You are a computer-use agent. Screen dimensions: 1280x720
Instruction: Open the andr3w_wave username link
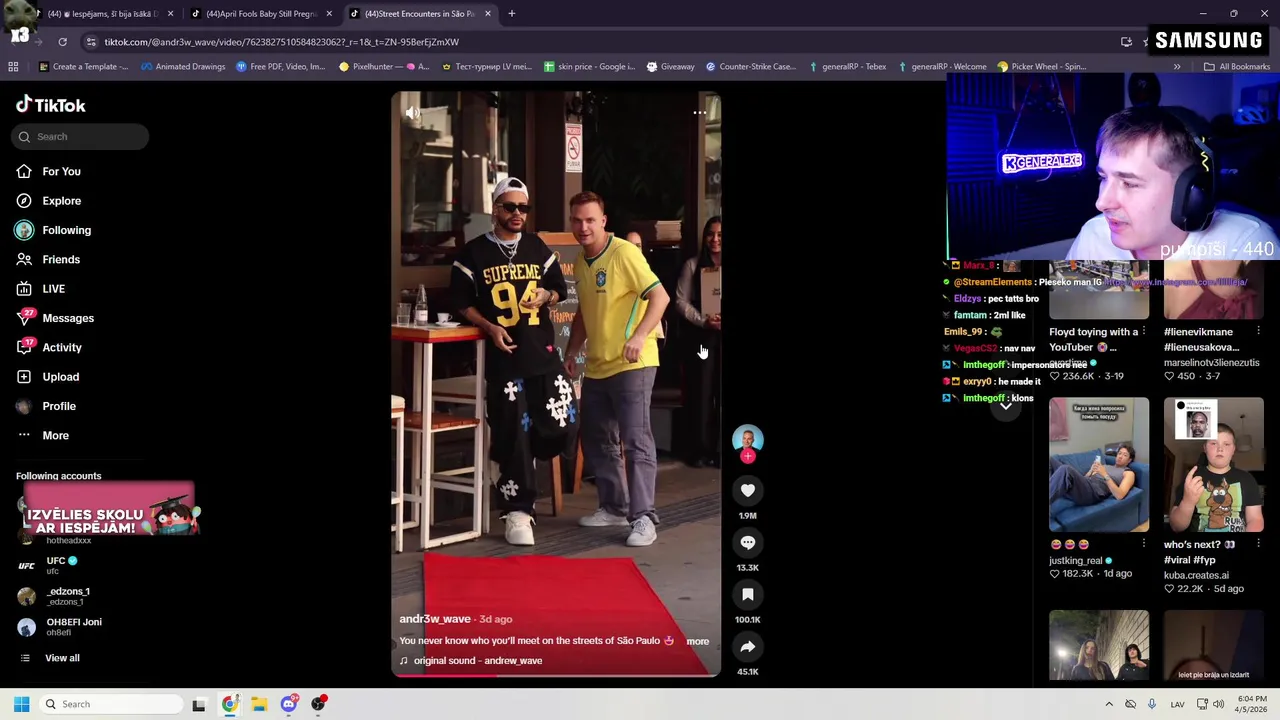(x=435, y=619)
